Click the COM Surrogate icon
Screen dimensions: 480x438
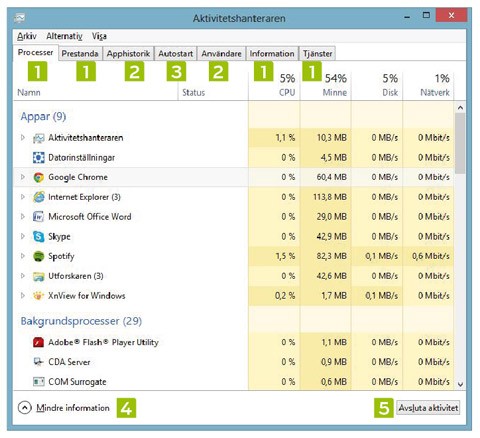click(x=39, y=382)
